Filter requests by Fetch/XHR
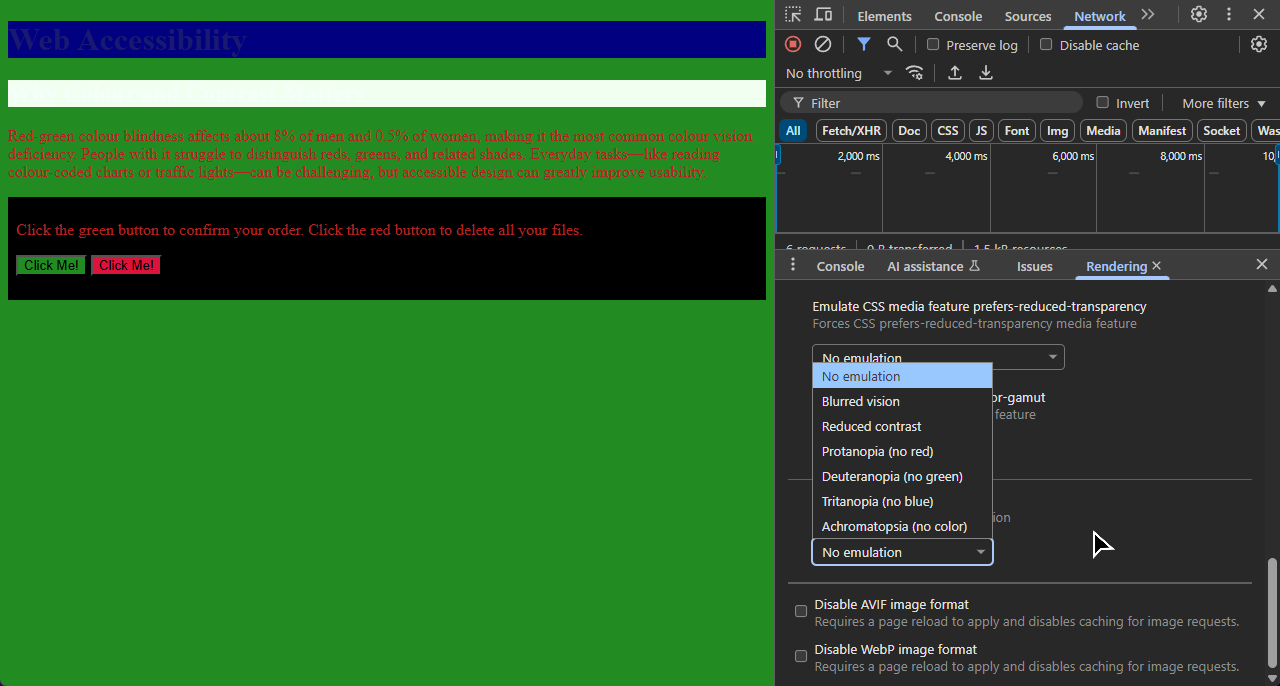Viewport: 1280px width, 686px height. [x=853, y=131]
